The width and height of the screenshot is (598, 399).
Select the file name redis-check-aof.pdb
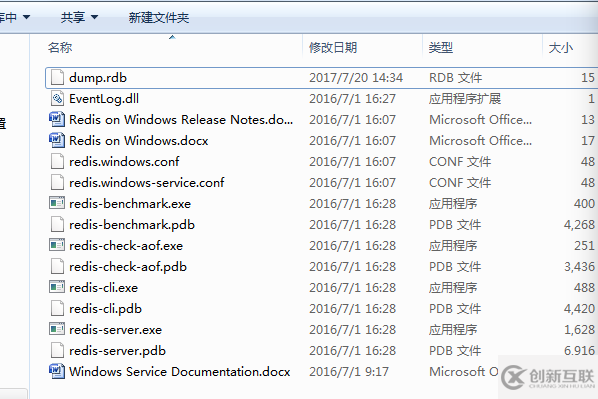tap(128, 267)
